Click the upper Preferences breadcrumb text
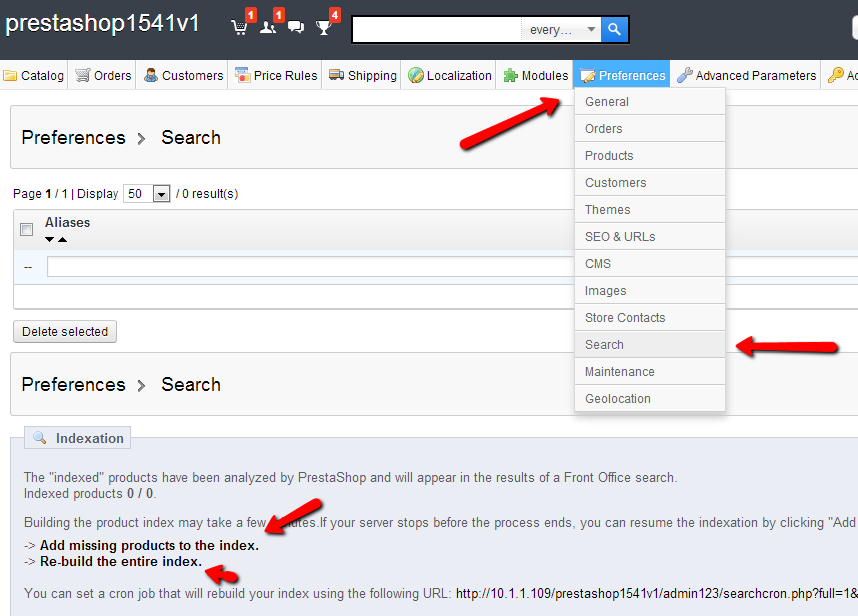Screen dimensions: 858x616 pyautogui.click(x=73, y=137)
